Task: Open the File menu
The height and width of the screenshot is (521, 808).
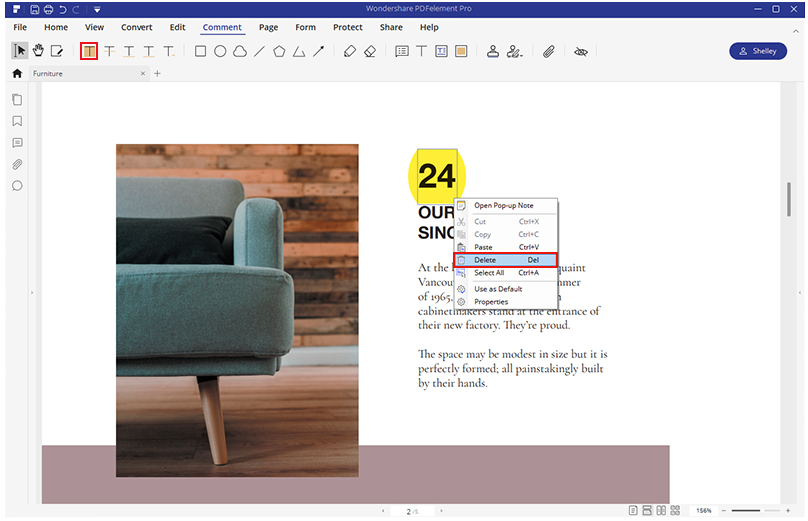Action: tap(20, 27)
